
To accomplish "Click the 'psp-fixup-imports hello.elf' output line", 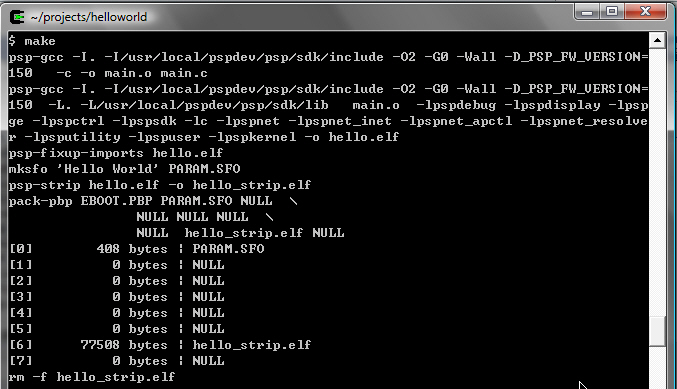I will pyautogui.click(x=116, y=153).
